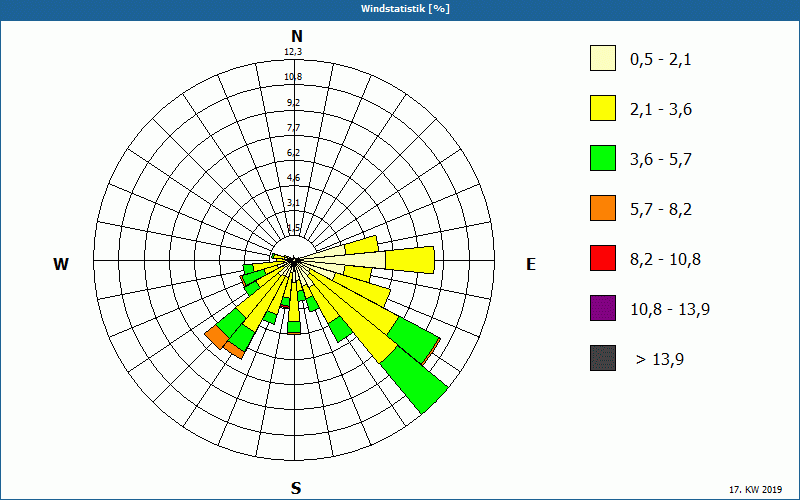Click the N compass label
This screenshot has width=800, height=500.
pos(297,36)
